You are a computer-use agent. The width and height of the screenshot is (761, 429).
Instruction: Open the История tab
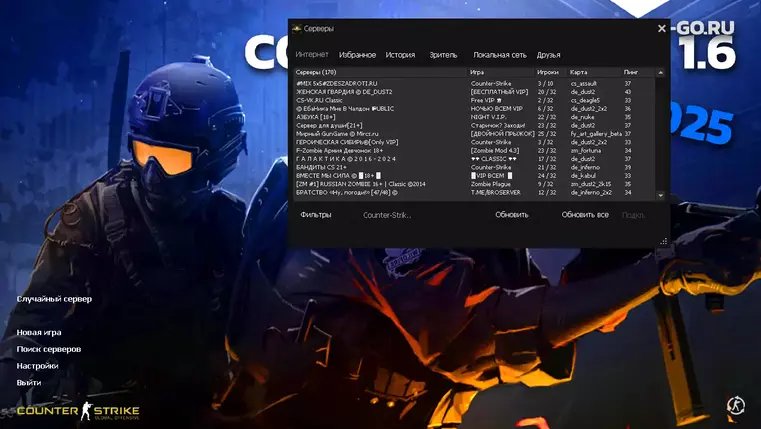pyautogui.click(x=400, y=55)
